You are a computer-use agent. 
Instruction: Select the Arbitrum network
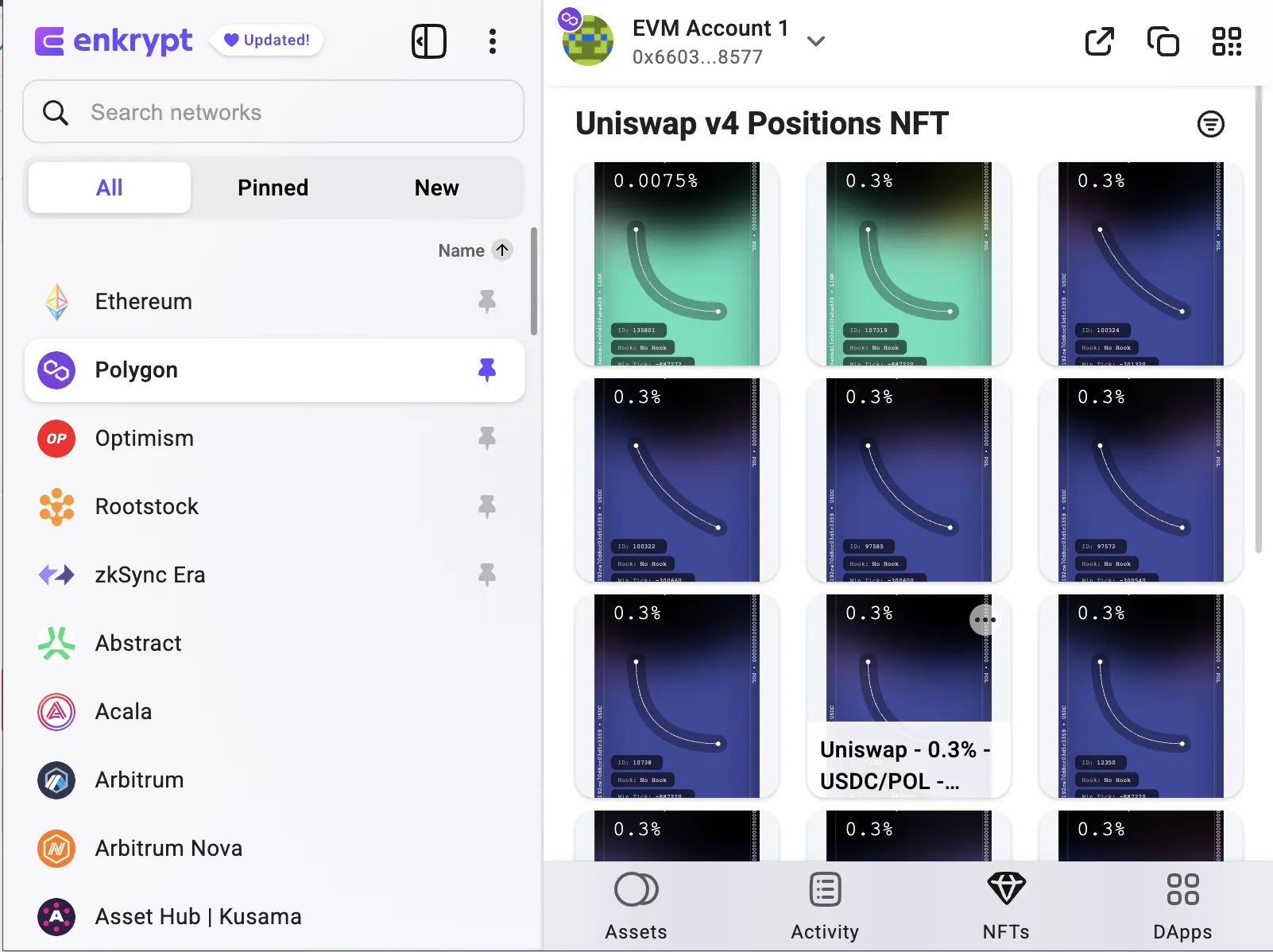click(x=275, y=780)
